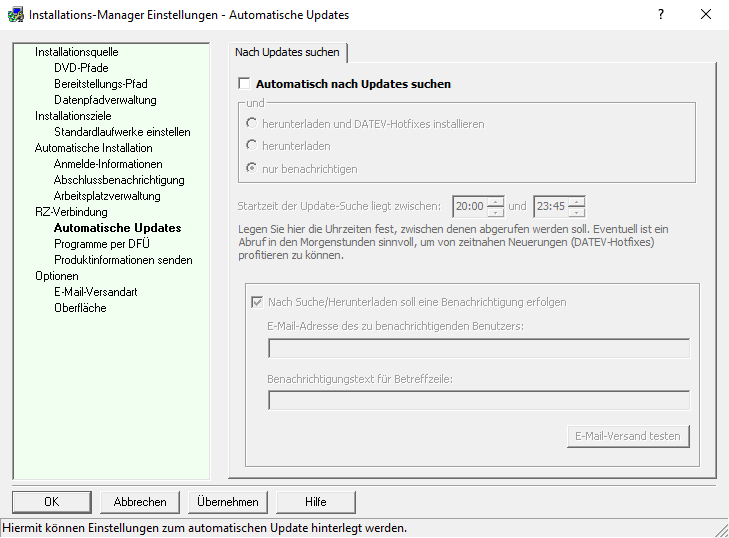The image size is (729, 538).
Task: Click the Installations-Manager title bar icon
Action: [x=15, y=15]
